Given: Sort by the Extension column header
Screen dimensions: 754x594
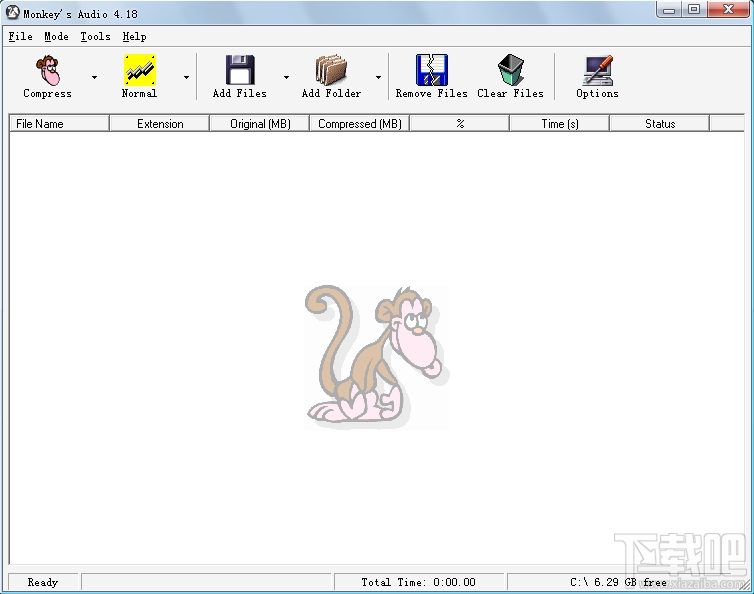Looking at the screenshot, I should [x=160, y=124].
